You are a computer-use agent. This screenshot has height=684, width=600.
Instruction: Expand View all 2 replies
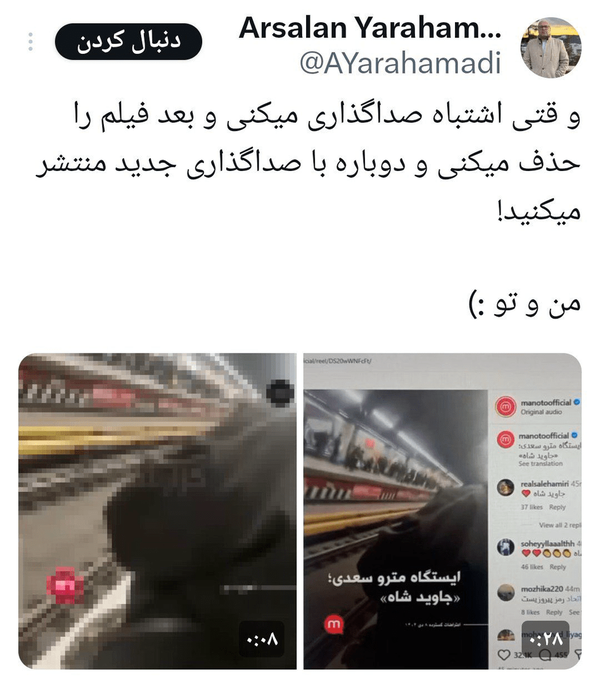click(x=560, y=525)
